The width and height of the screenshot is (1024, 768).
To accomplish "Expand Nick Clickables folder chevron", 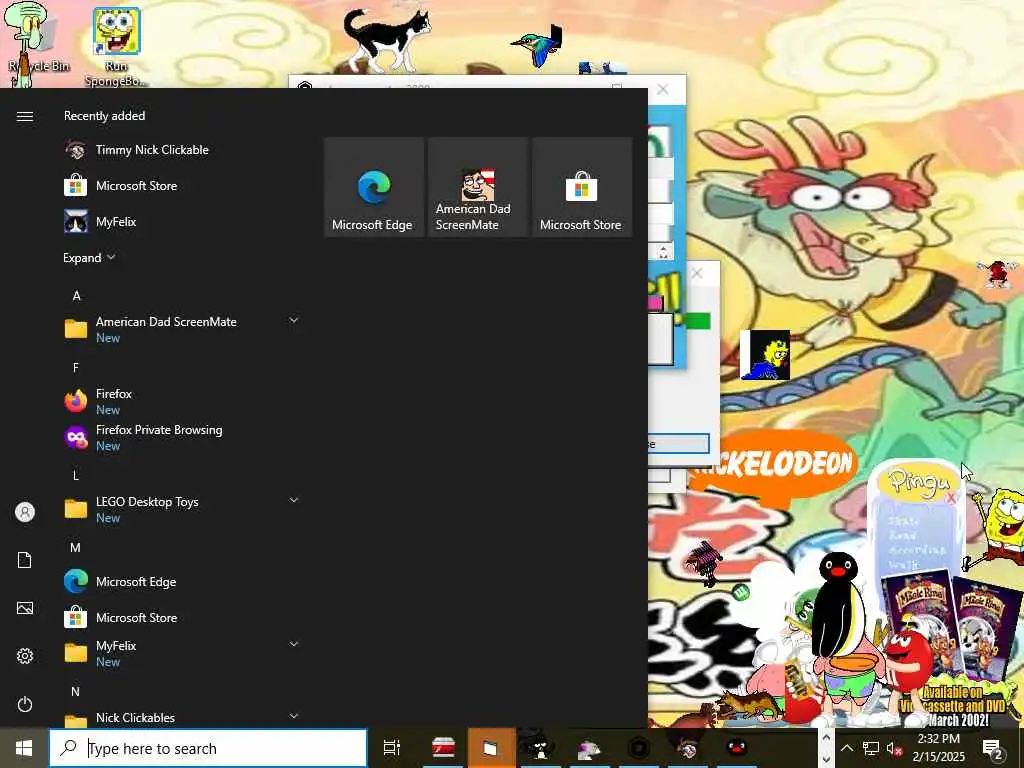I will click(x=294, y=716).
